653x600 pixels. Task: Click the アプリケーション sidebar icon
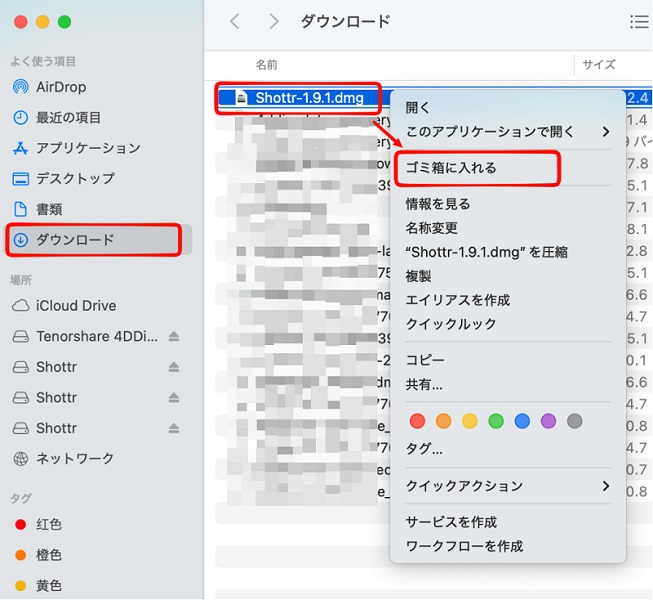[20, 148]
